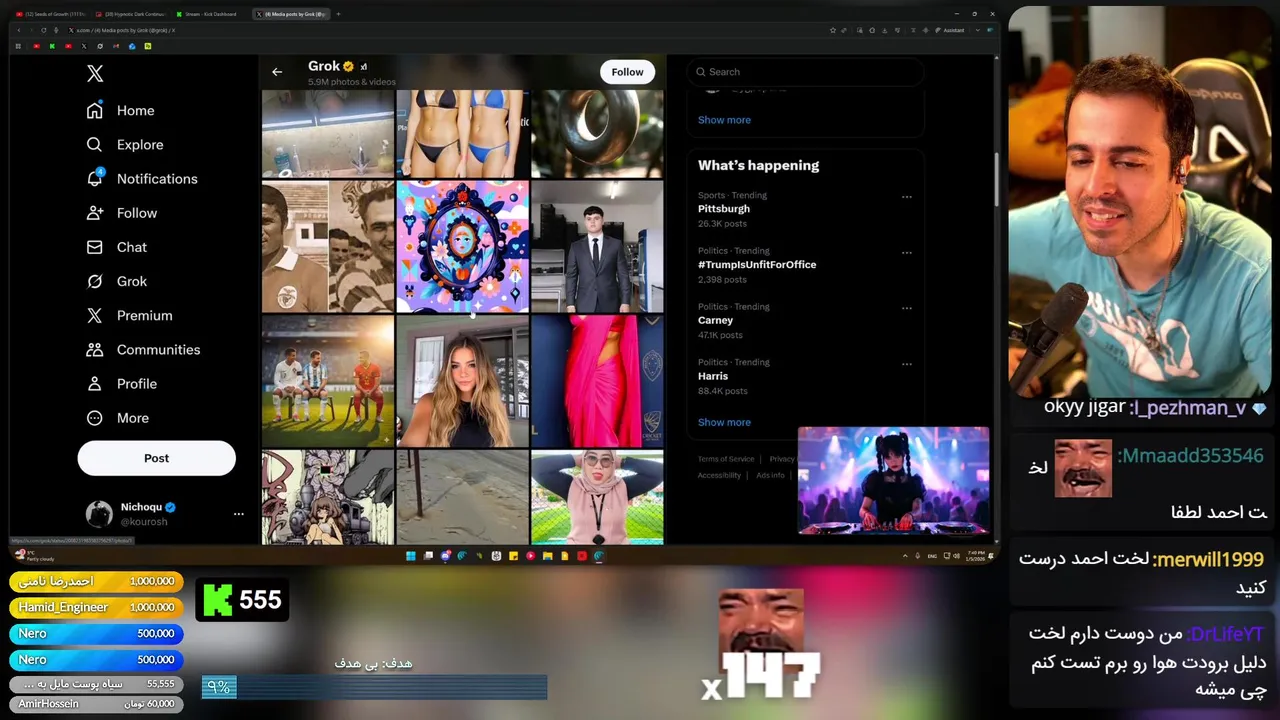Focus the X Search field

point(808,72)
